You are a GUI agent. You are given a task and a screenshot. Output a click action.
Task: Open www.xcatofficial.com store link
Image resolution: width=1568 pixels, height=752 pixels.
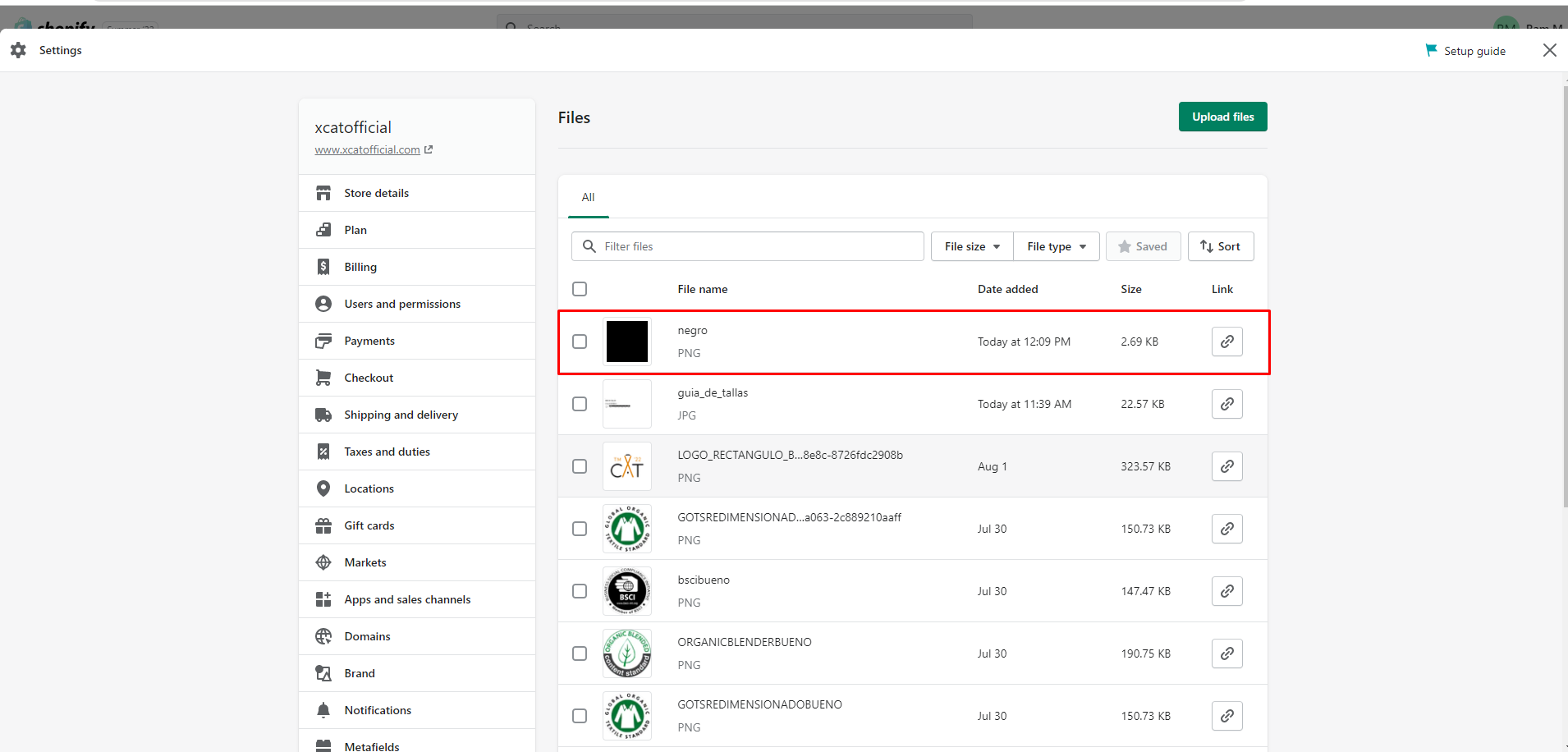pyautogui.click(x=367, y=149)
